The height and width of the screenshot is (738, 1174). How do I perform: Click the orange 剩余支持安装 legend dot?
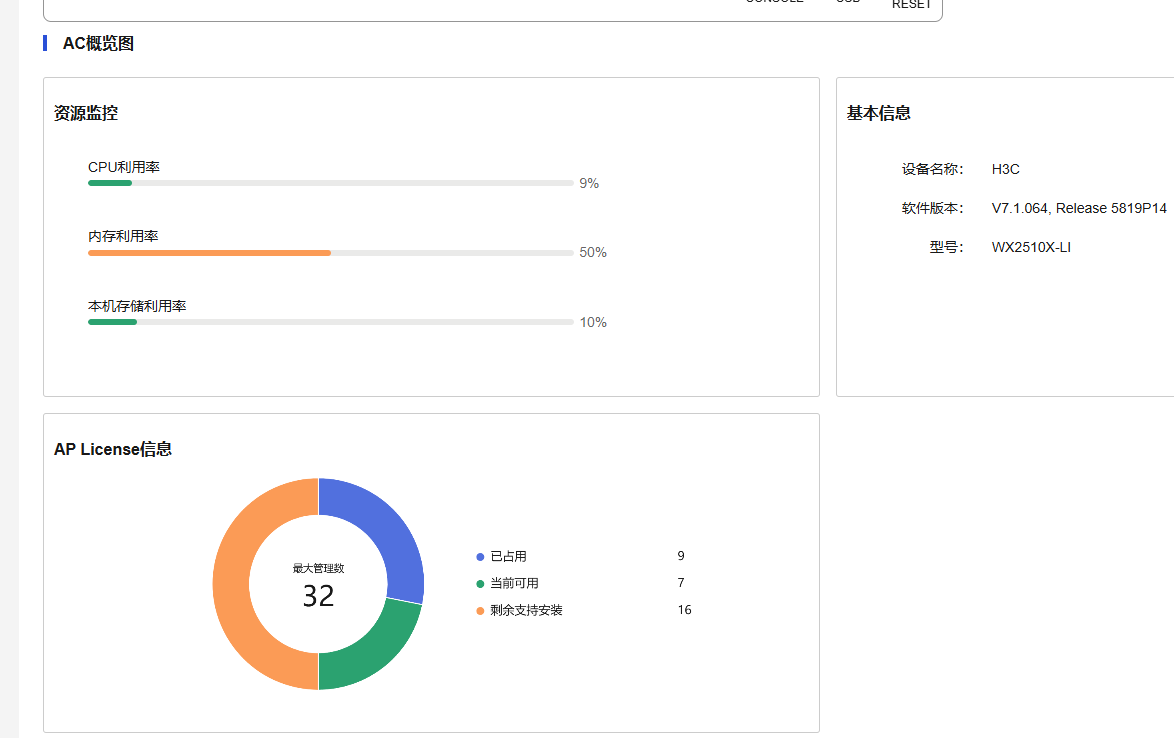pyautogui.click(x=480, y=611)
